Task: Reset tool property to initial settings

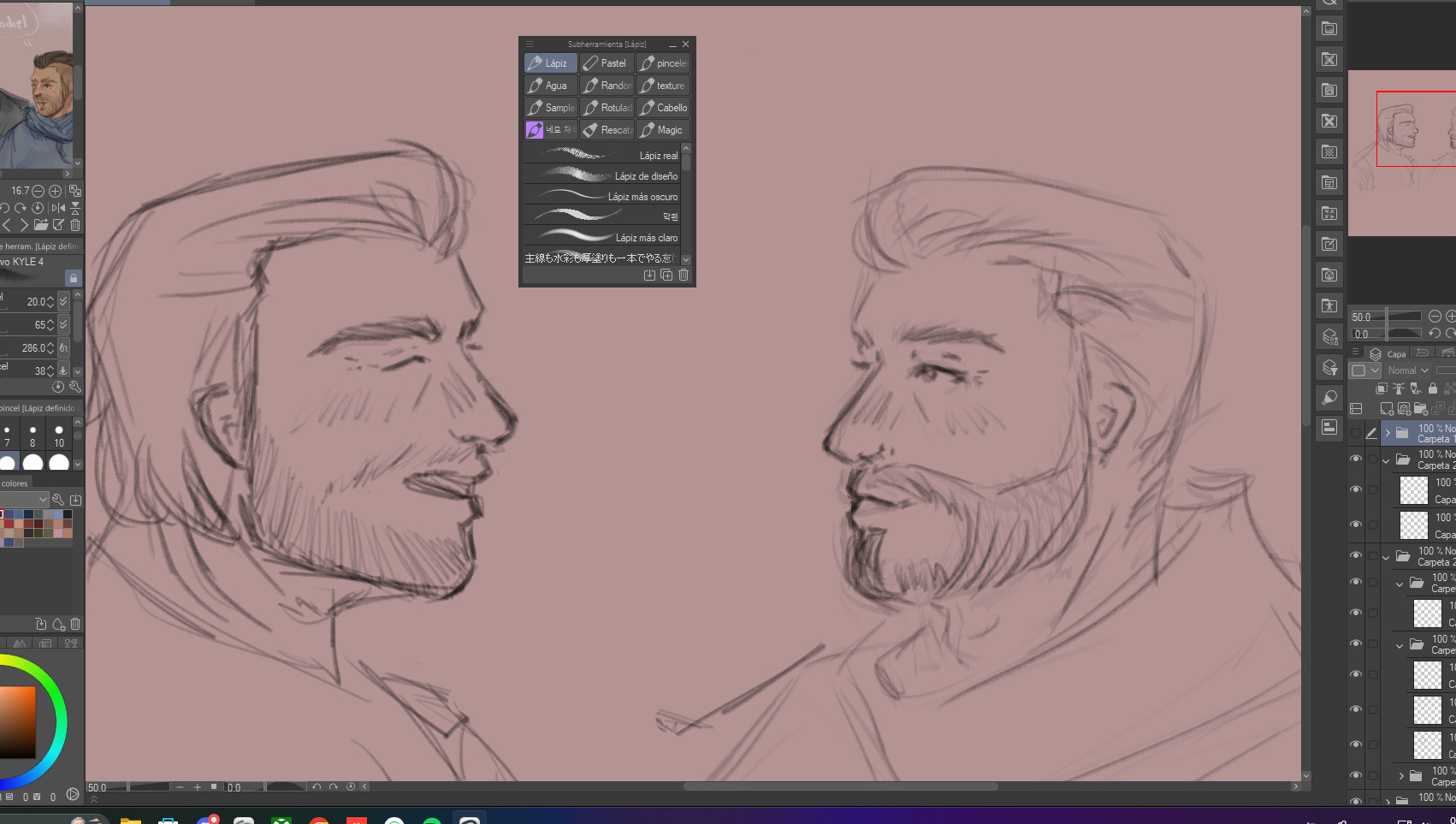Action: click(58, 387)
